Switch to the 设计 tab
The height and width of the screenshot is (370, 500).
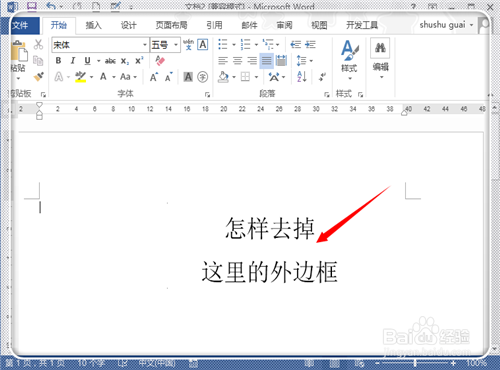(x=128, y=25)
